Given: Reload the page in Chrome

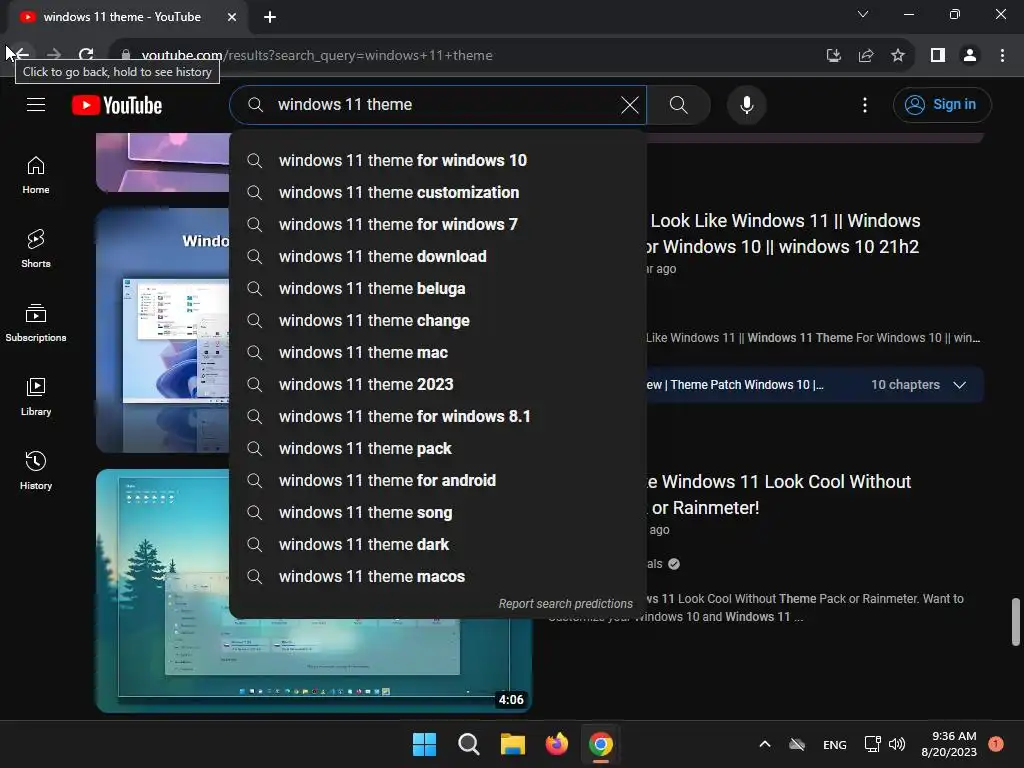Looking at the screenshot, I should [86, 55].
